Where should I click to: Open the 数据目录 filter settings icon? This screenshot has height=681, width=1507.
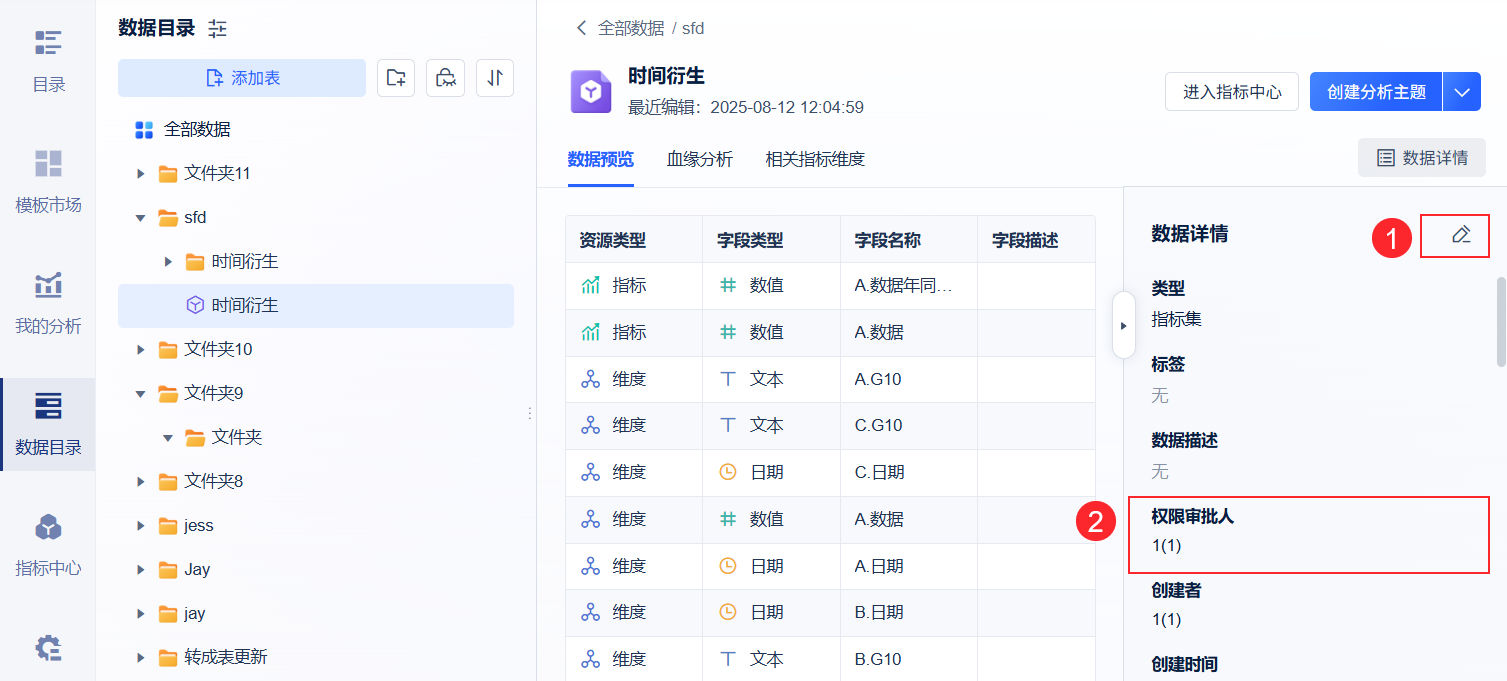tap(218, 29)
